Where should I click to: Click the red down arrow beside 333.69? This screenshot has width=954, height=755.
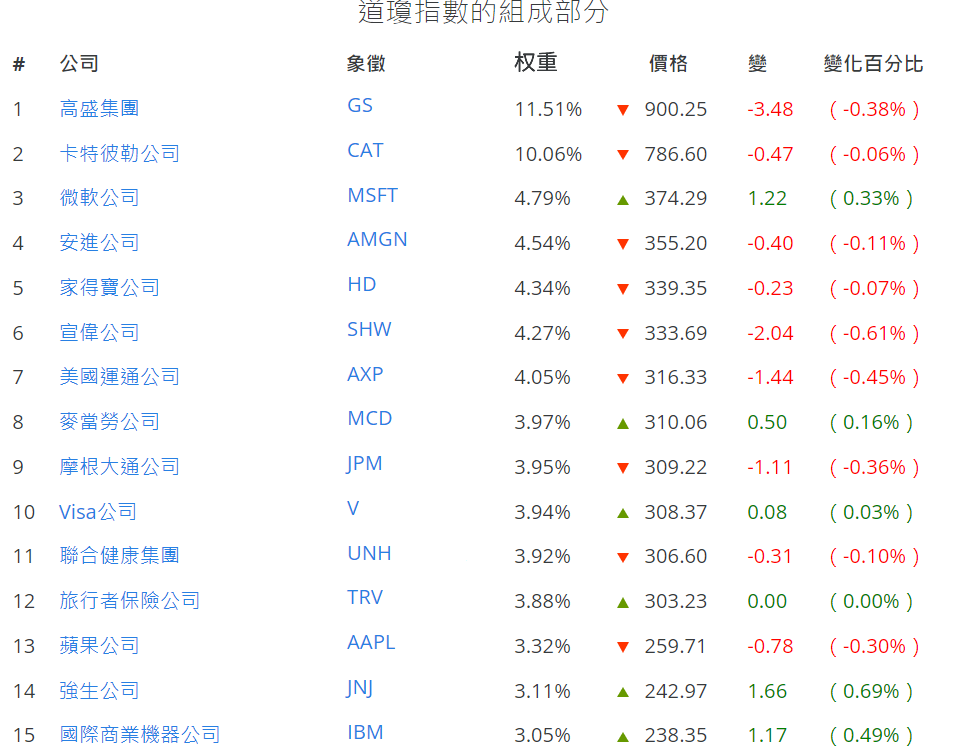[623, 334]
